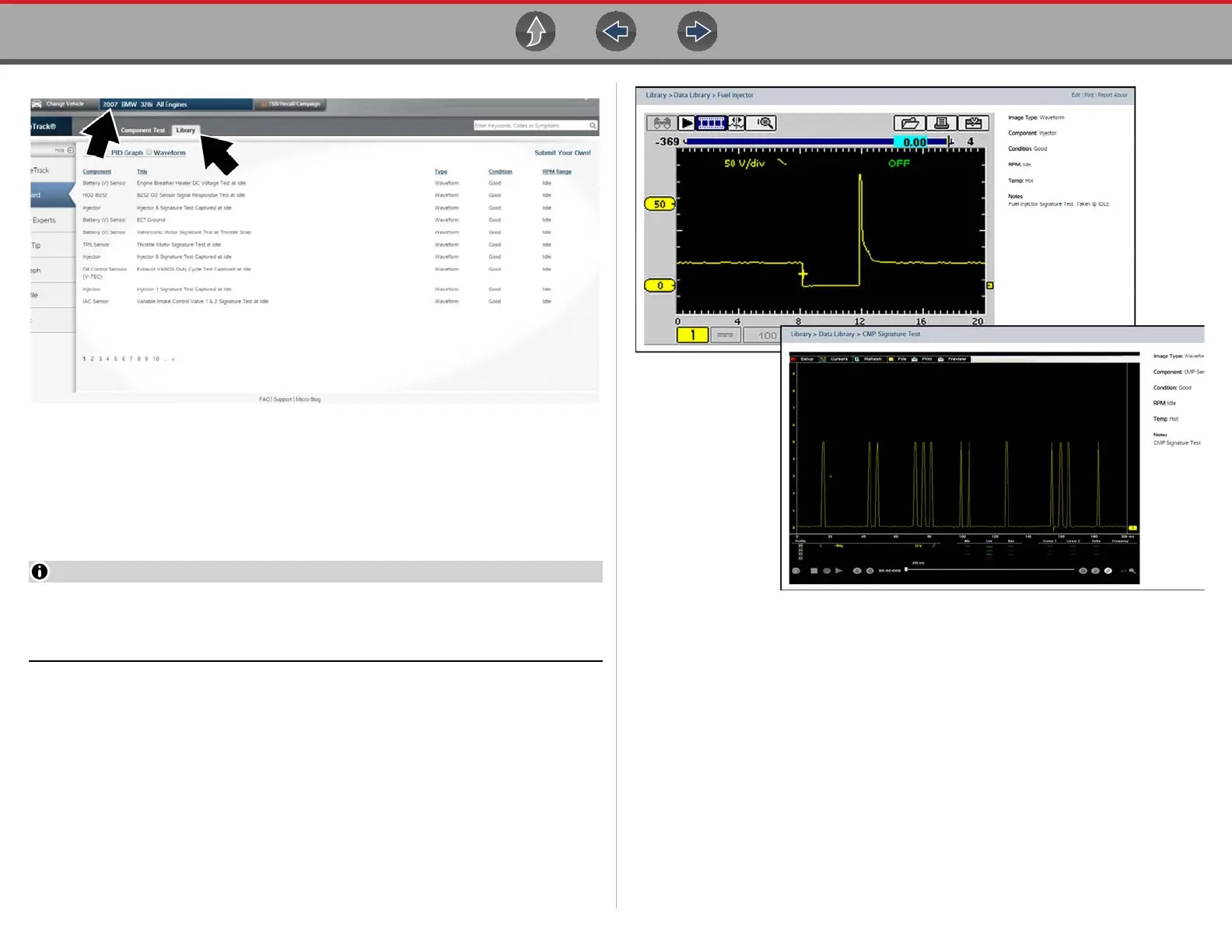Open the folder icon in scope toolbar

click(x=909, y=123)
